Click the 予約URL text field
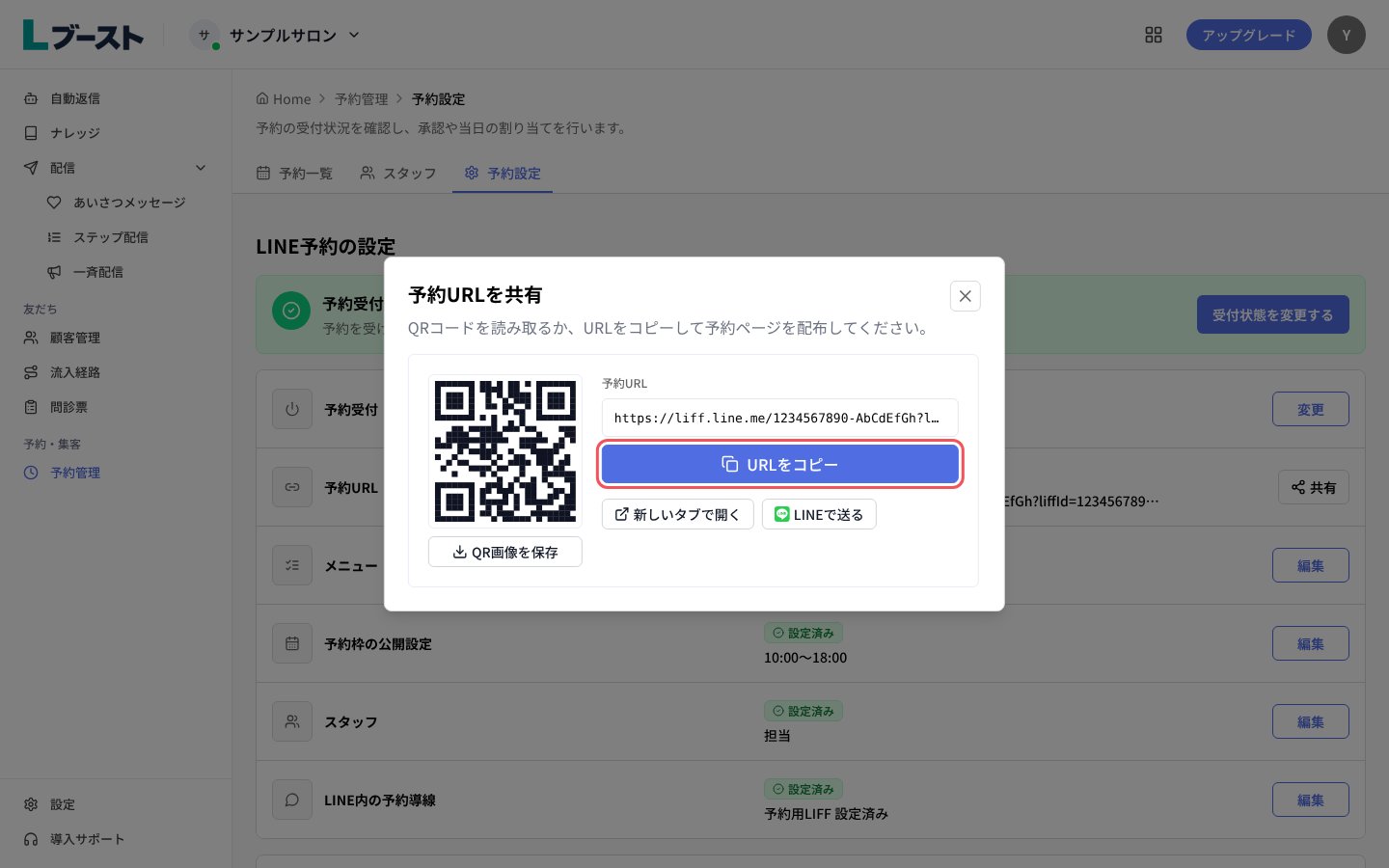The width and height of the screenshot is (1389, 868). (779, 418)
